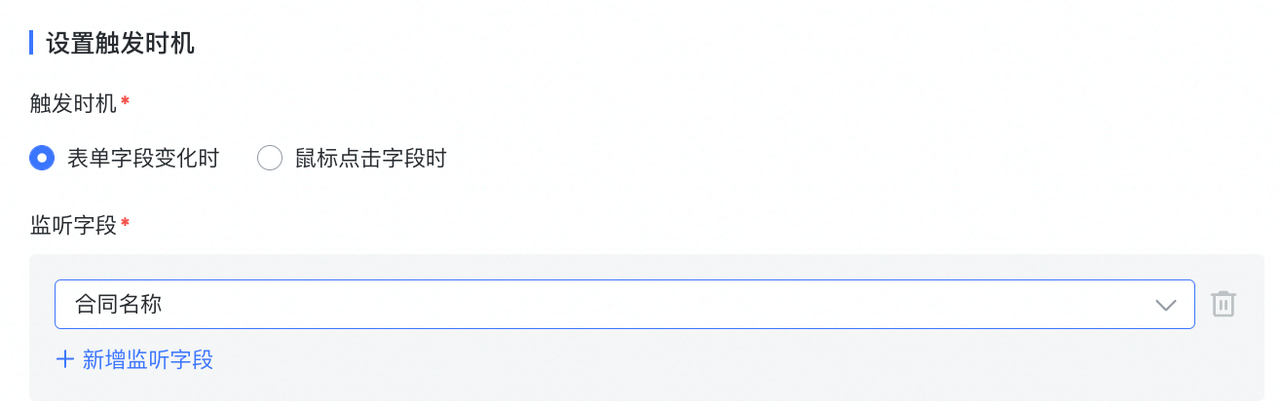Click the 触发时机 field label
This screenshot has width=1280, height=407.
[x=73, y=103]
